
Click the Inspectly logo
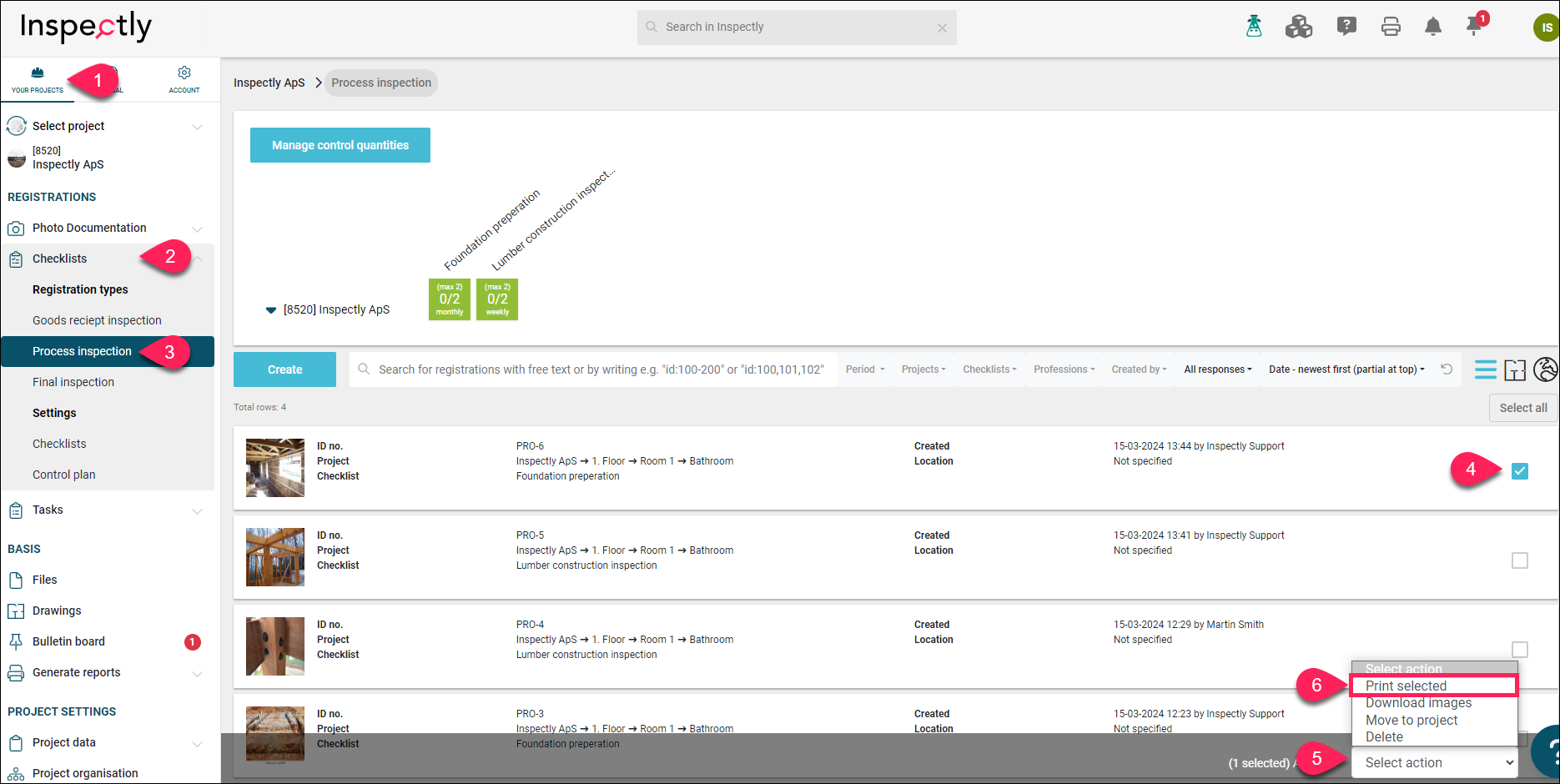coord(86,27)
